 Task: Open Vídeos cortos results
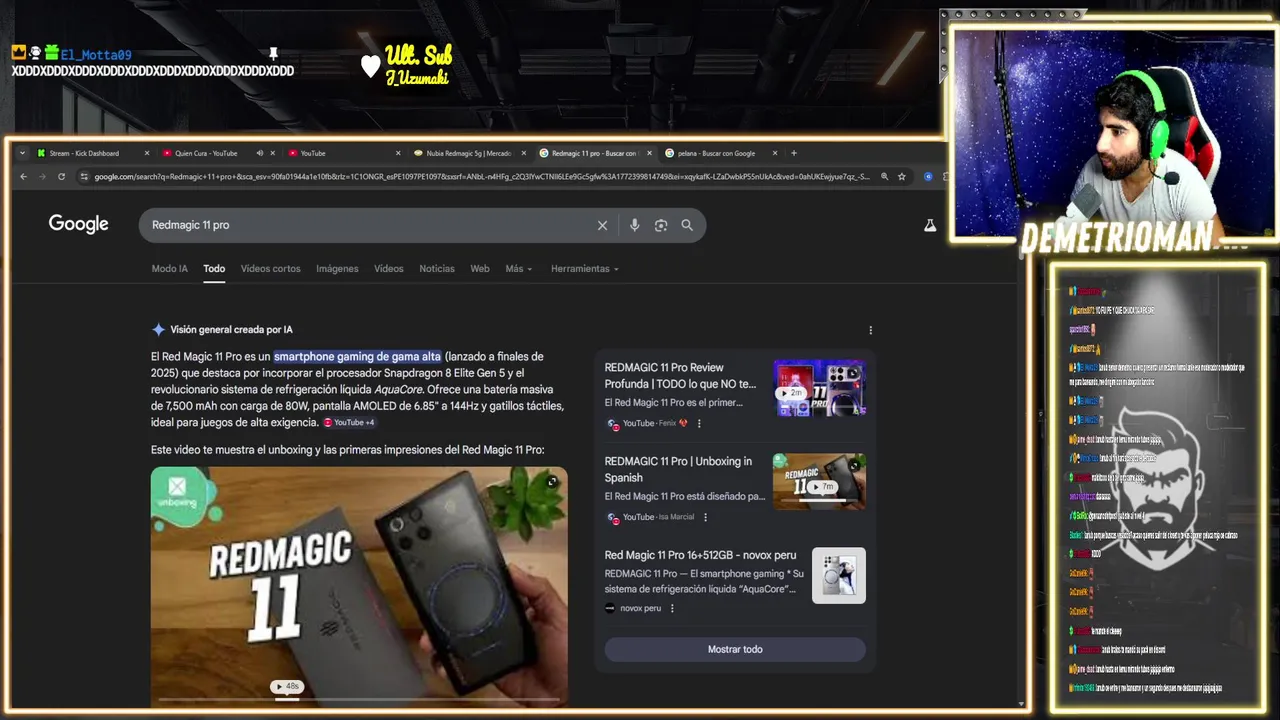[270, 269]
